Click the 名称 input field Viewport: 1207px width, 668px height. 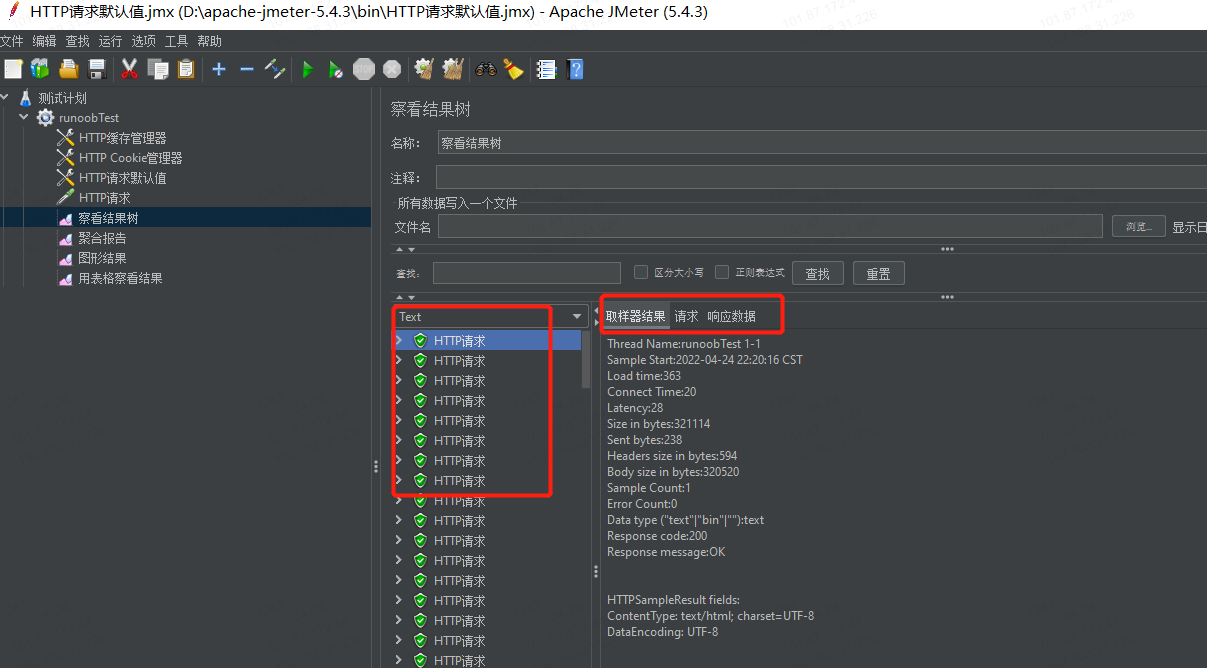(821, 143)
